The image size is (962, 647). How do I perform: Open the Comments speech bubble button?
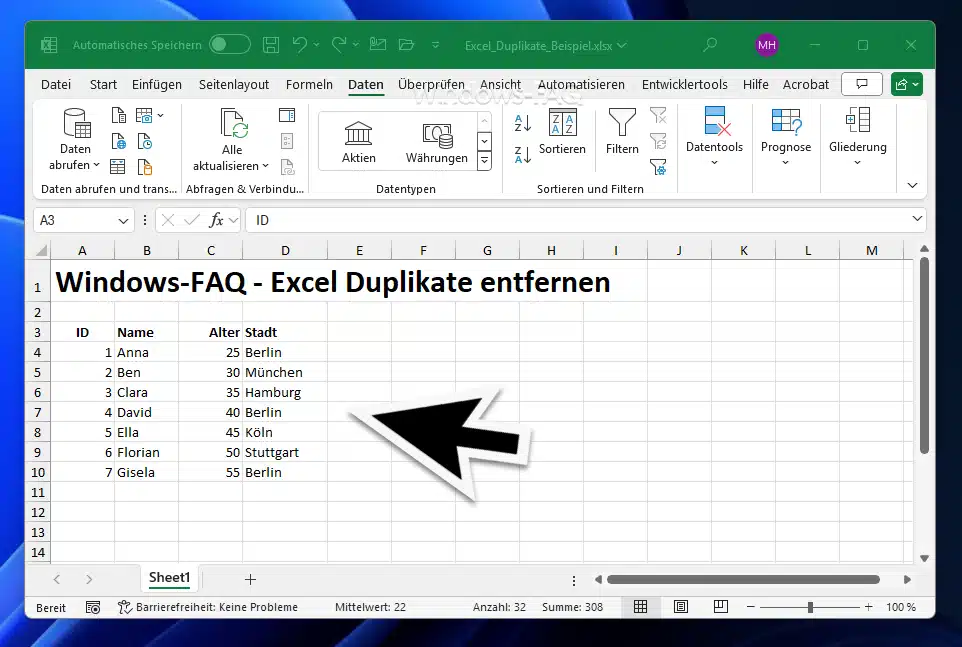pos(862,84)
